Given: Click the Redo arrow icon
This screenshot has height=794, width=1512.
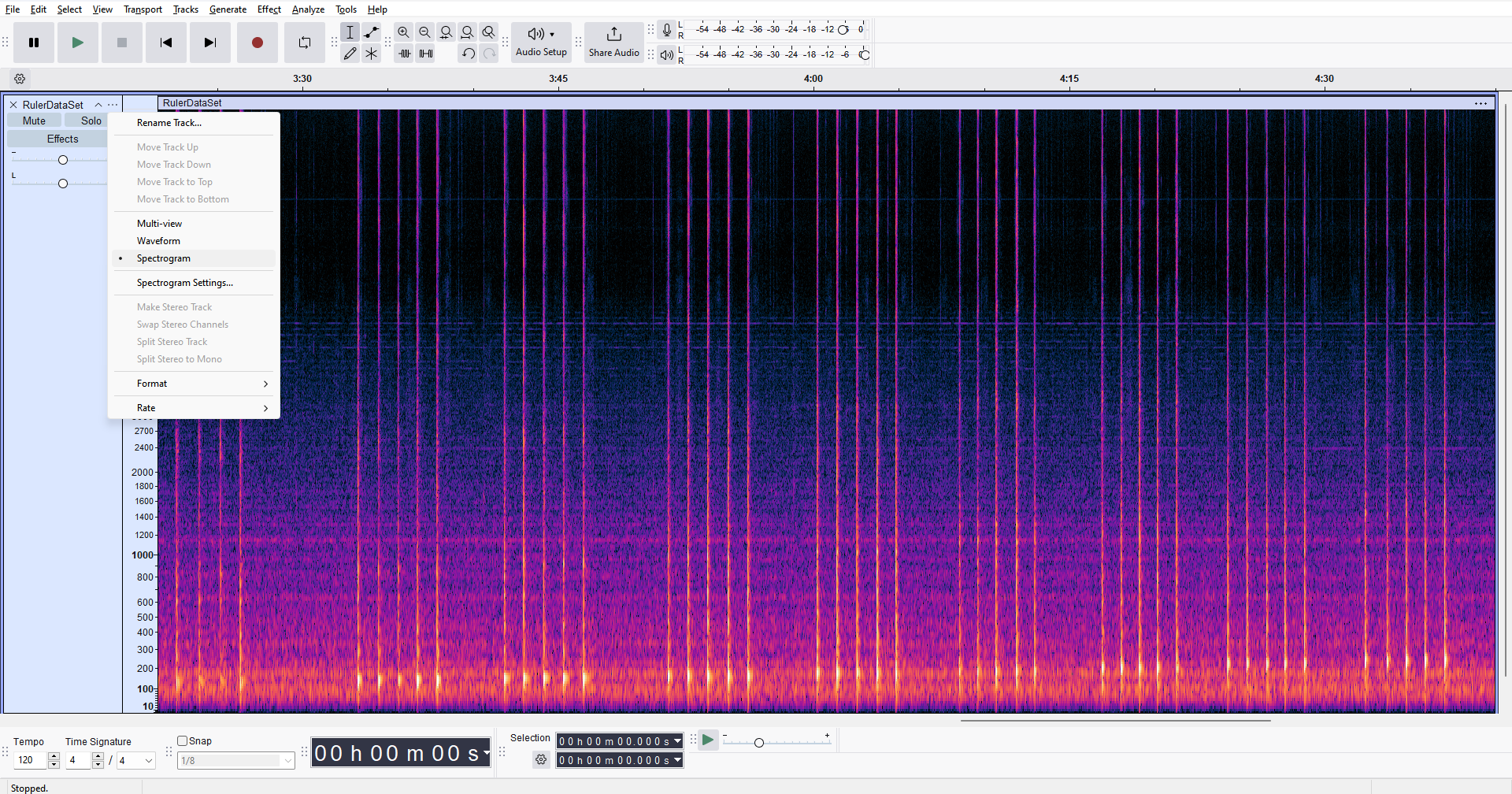Looking at the screenshot, I should [490, 54].
